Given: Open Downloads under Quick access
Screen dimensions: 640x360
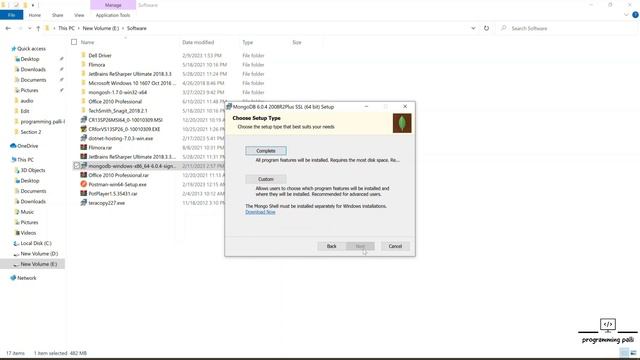Looking at the screenshot, I should pos(33,69).
